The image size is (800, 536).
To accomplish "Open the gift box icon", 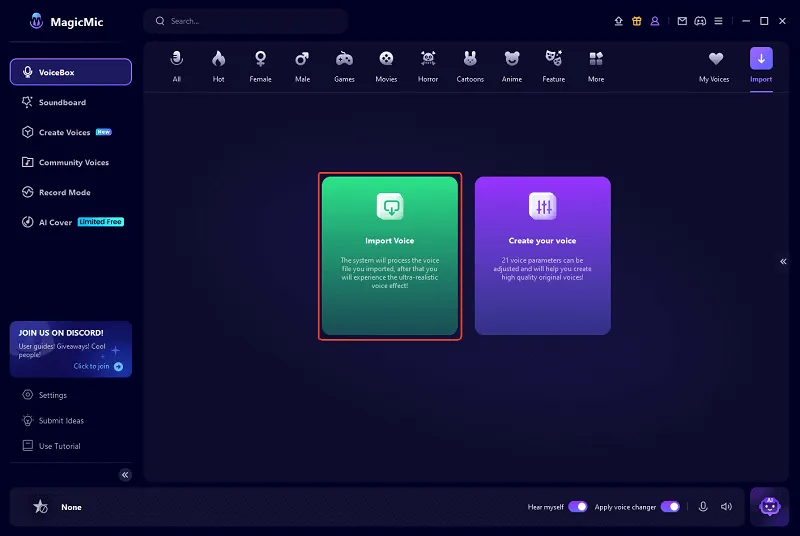I will (x=637, y=21).
